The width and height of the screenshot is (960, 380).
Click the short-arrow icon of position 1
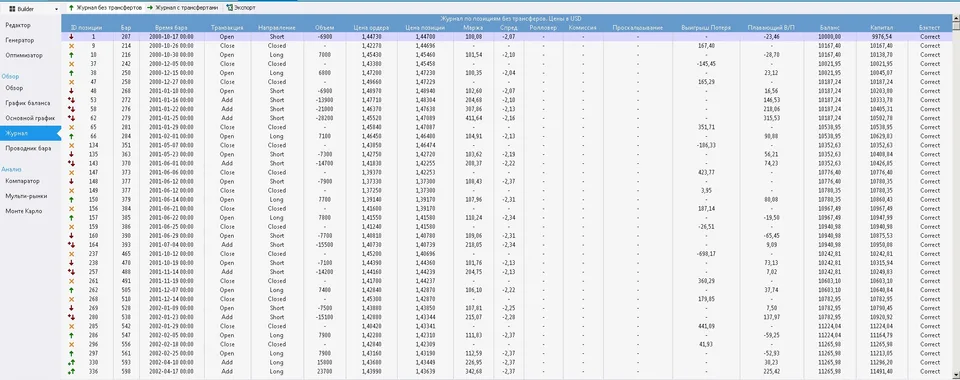[72, 37]
